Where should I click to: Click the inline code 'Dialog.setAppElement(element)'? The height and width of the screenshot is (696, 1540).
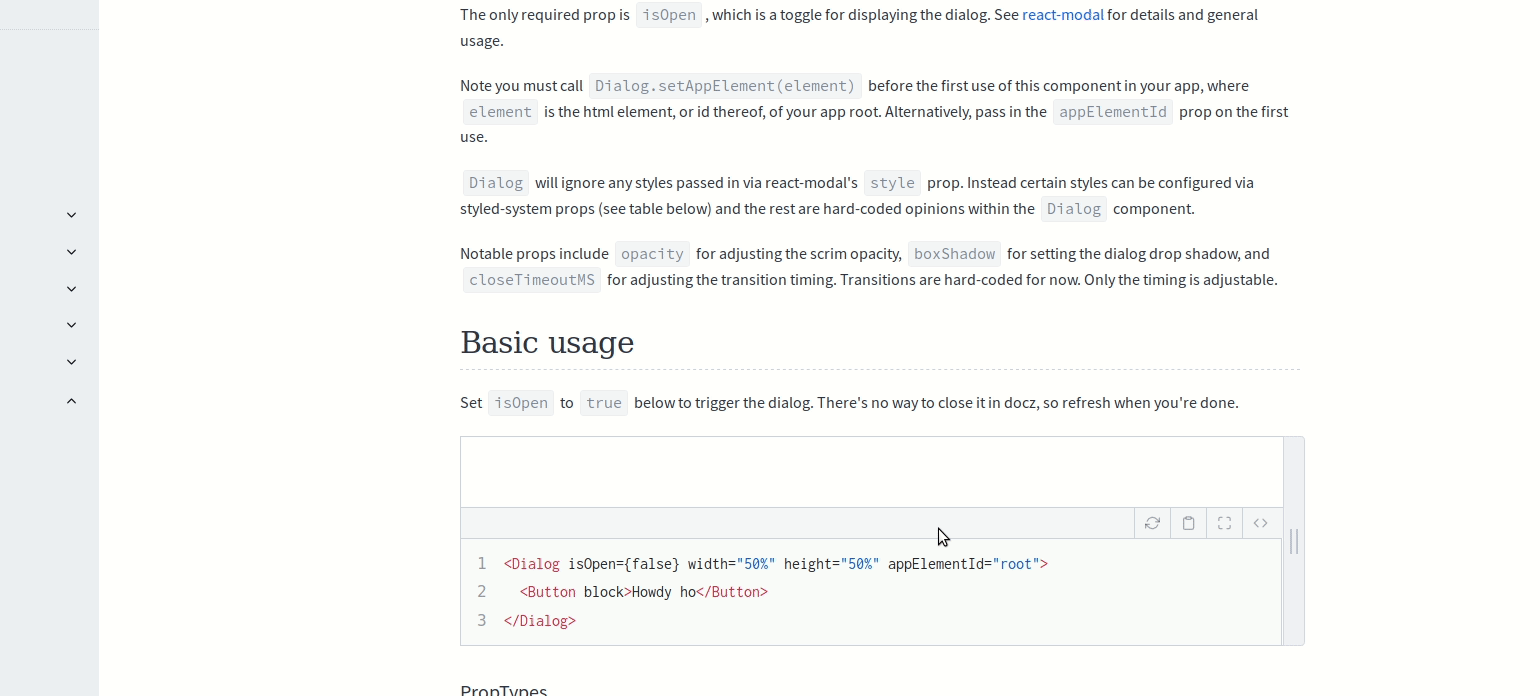click(x=725, y=86)
